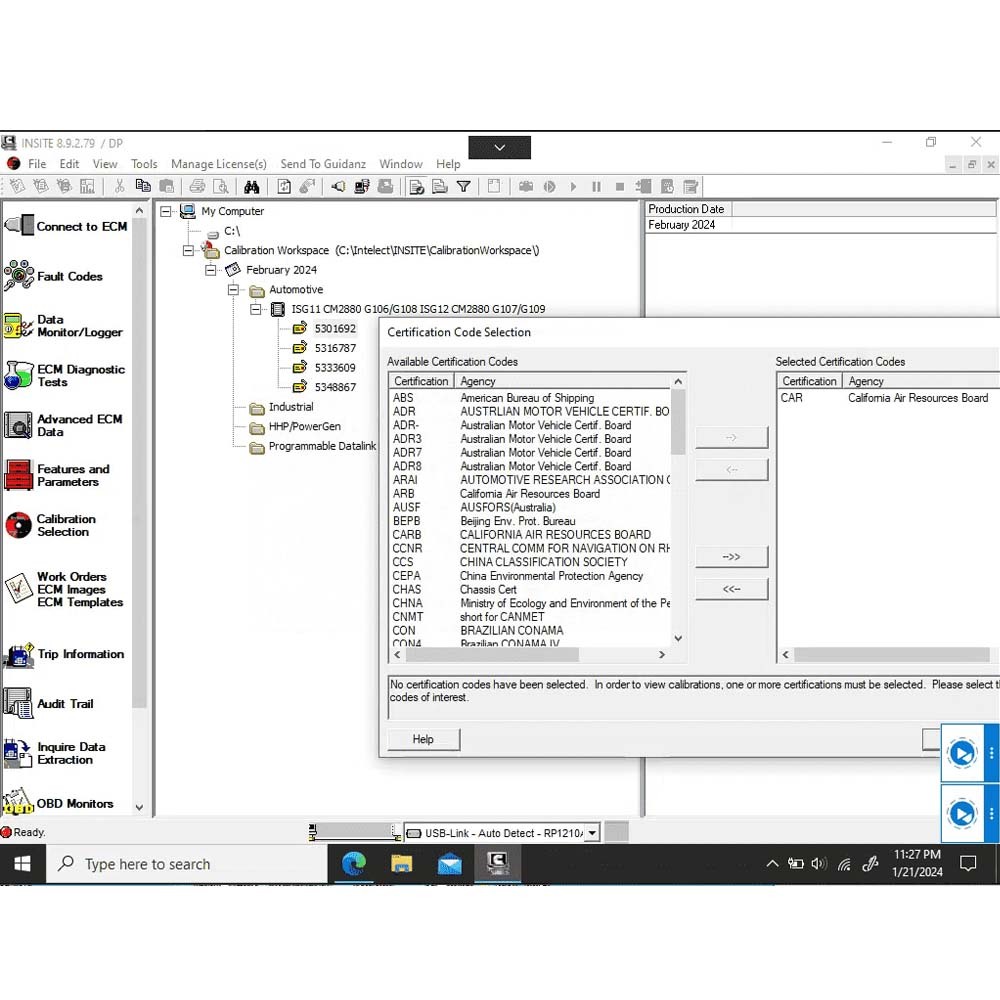This screenshot has width=1000, height=1000.
Task: Click the Copy toolbar icon
Action: tap(143, 186)
